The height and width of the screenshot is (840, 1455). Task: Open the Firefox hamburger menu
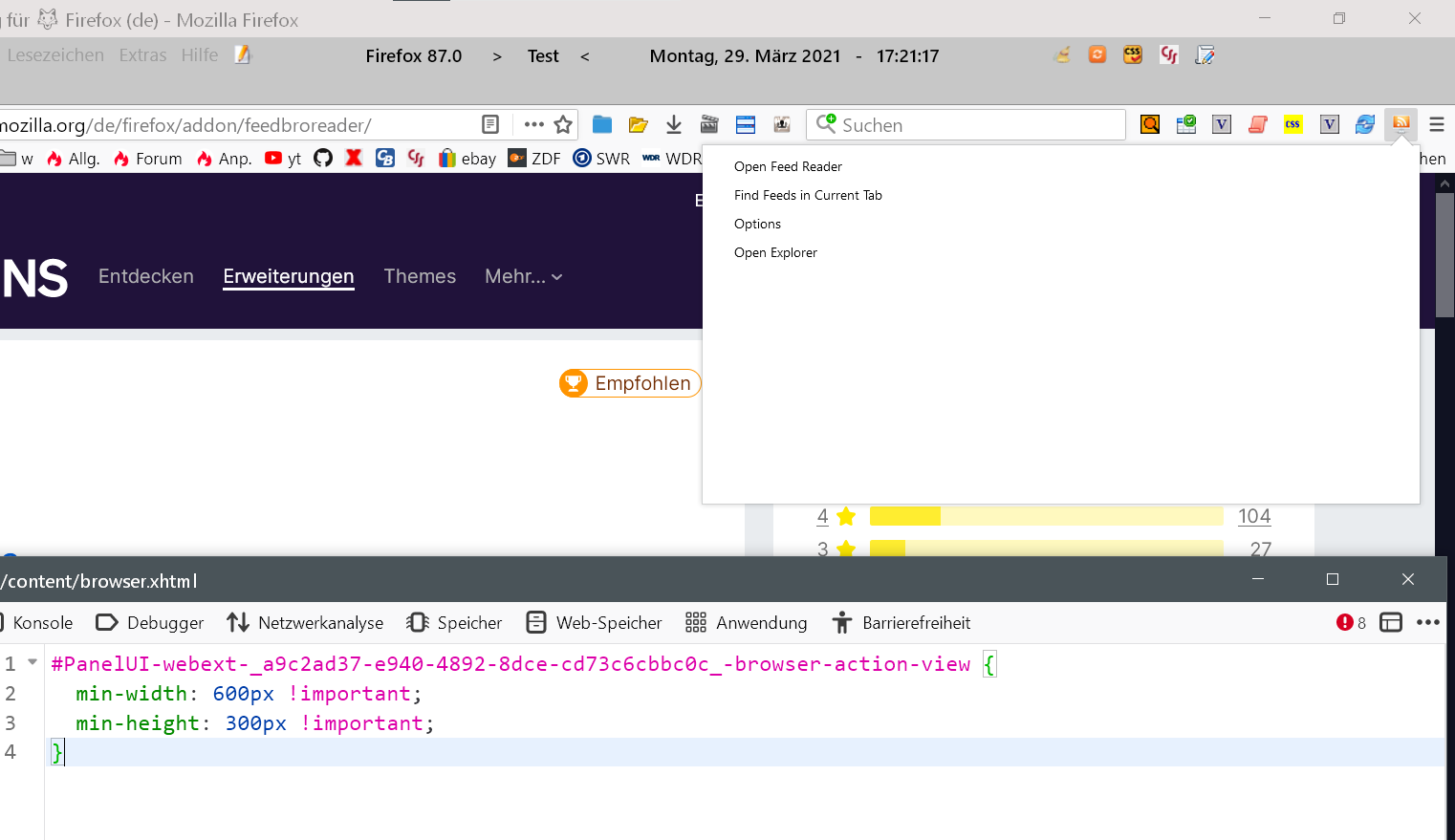(x=1437, y=124)
